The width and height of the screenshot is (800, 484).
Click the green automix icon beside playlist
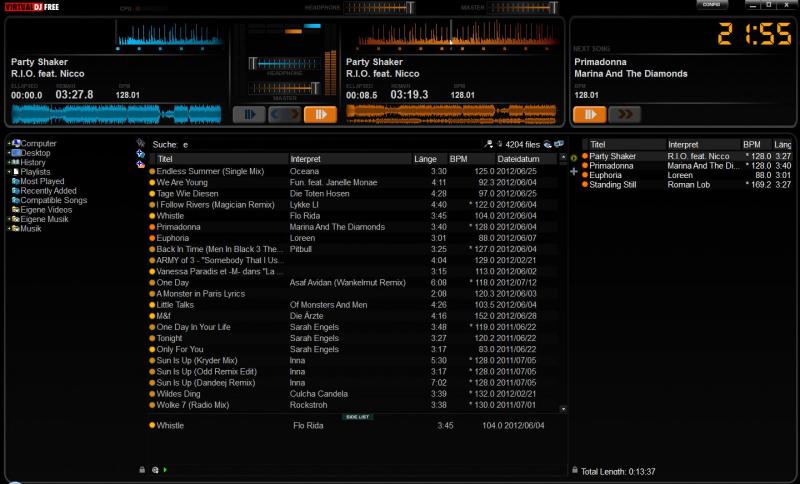tap(573, 157)
